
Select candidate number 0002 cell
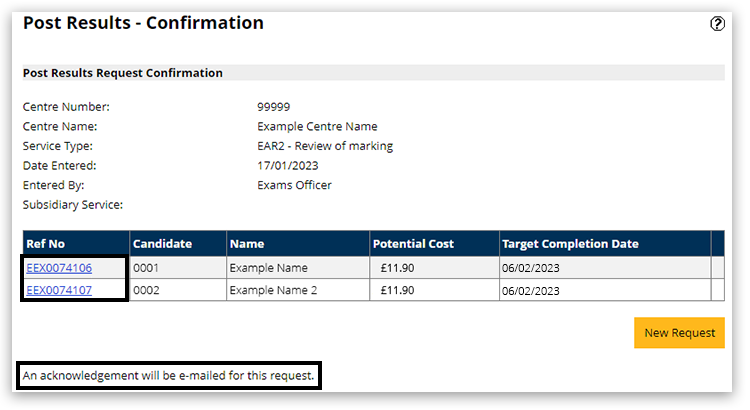click(146, 290)
